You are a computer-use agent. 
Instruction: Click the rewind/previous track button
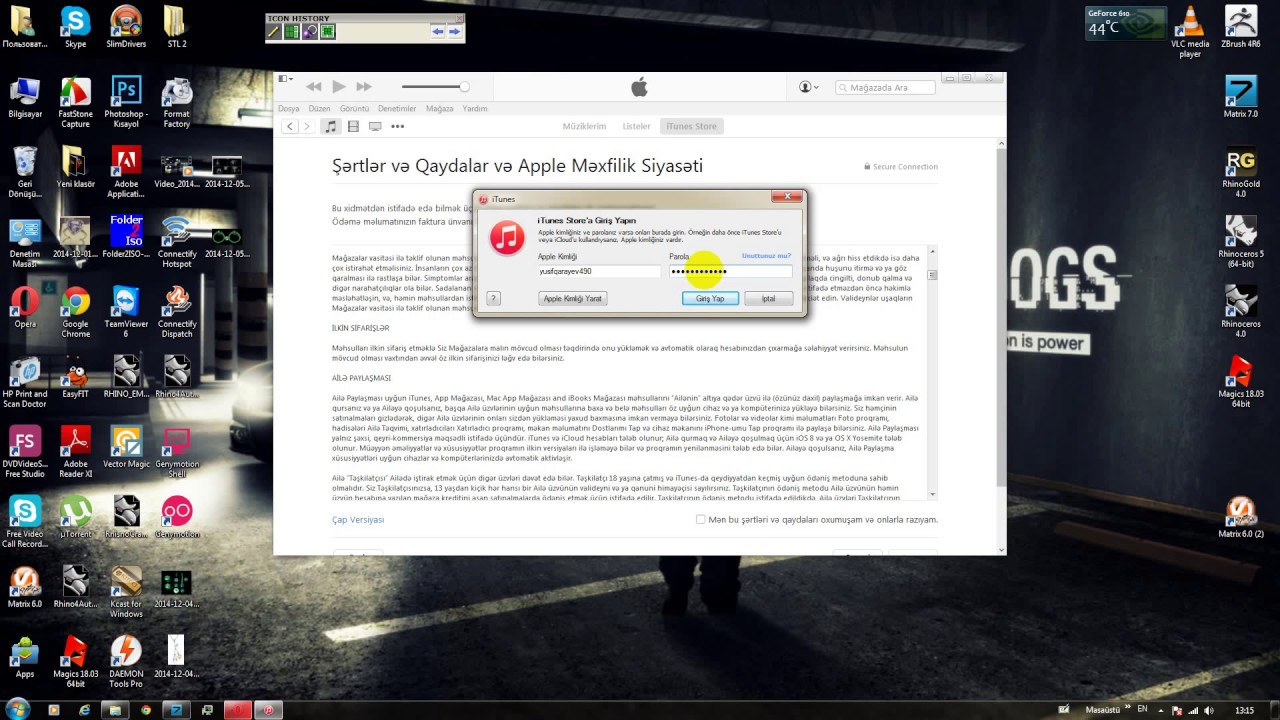[x=314, y=87]
